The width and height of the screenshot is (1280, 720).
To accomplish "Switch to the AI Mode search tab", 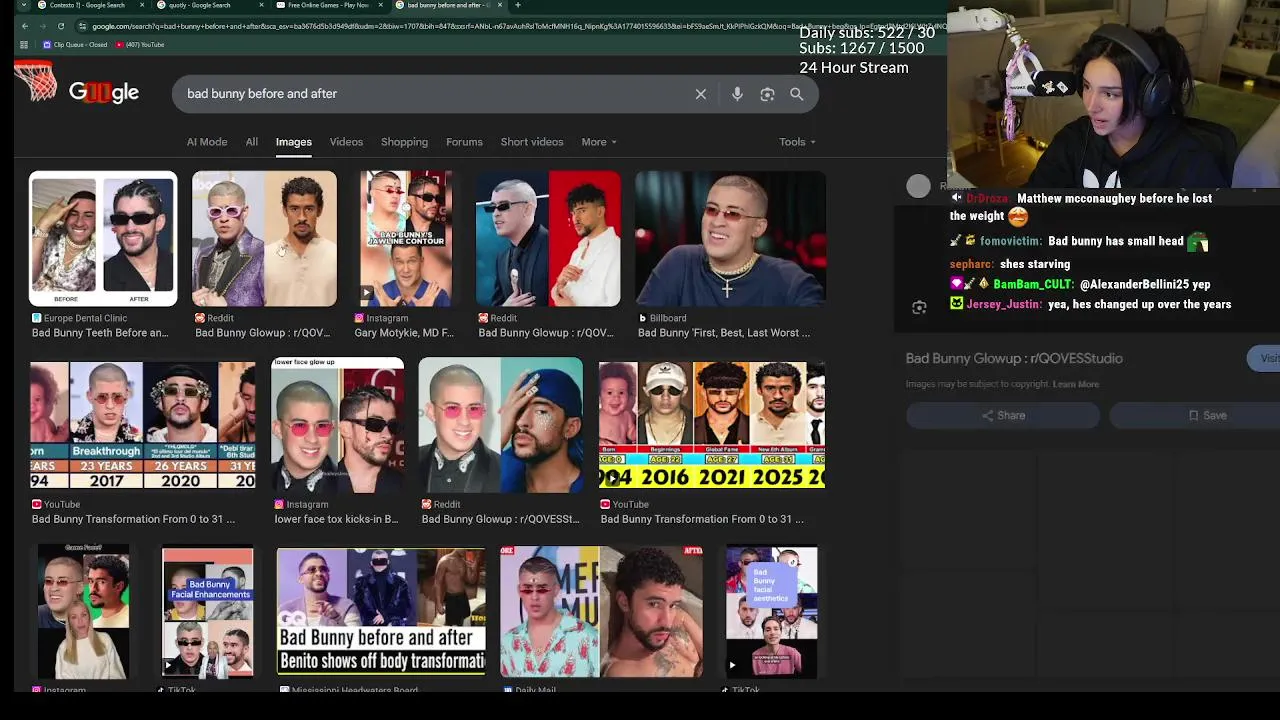I will [x=207, y=142].
